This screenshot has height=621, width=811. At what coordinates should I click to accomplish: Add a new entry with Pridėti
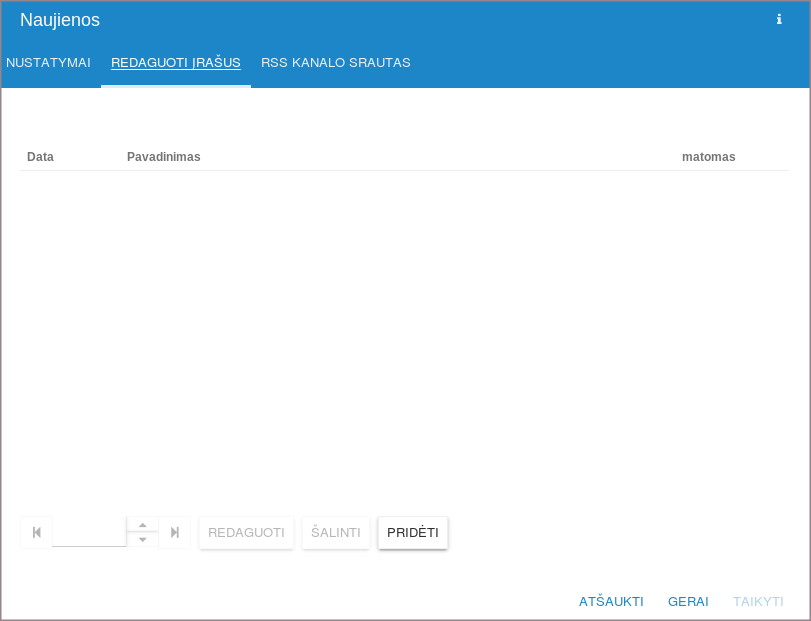point(413,532)
